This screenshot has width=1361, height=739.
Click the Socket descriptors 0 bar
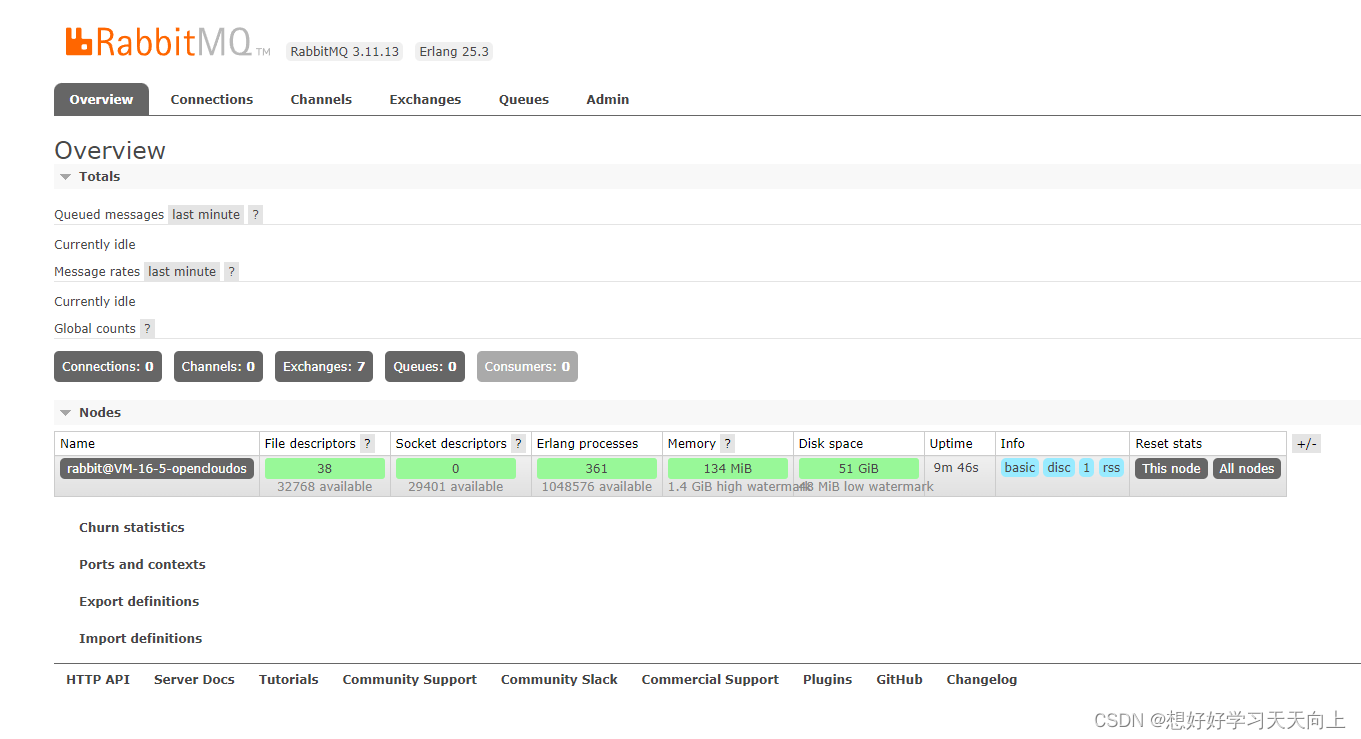[x=456, y=469]
